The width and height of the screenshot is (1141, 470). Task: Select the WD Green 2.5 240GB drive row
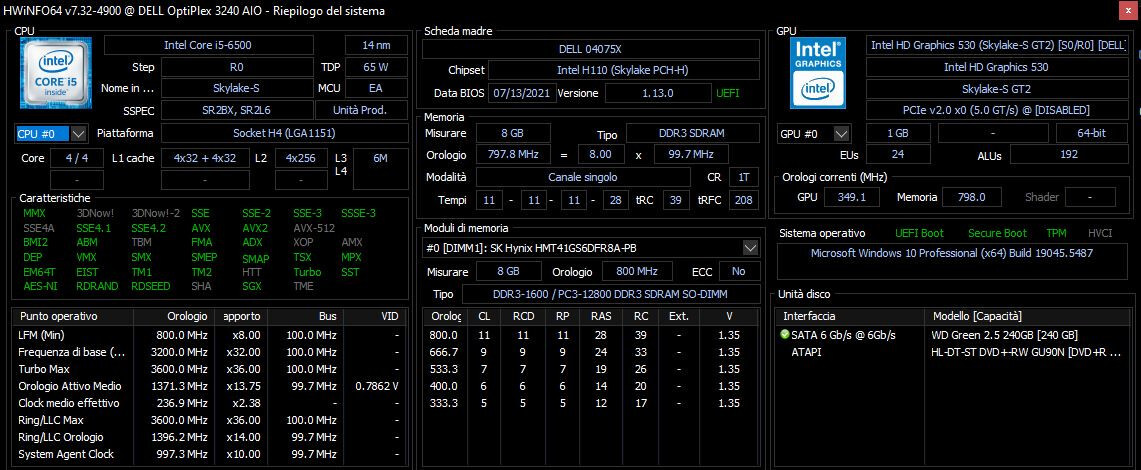click(955, 335)
